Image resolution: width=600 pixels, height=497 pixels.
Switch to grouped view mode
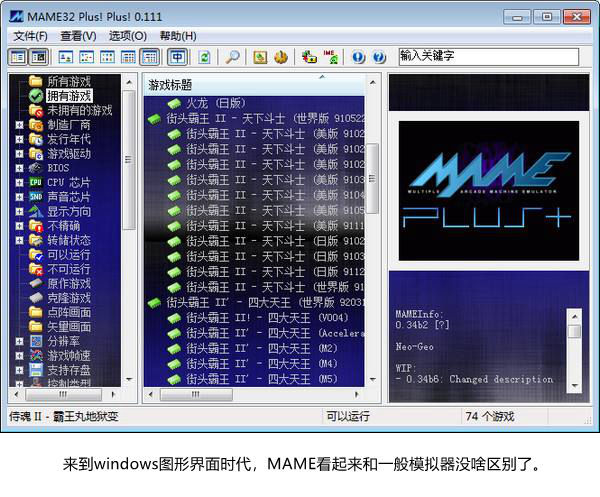[150, 57]
